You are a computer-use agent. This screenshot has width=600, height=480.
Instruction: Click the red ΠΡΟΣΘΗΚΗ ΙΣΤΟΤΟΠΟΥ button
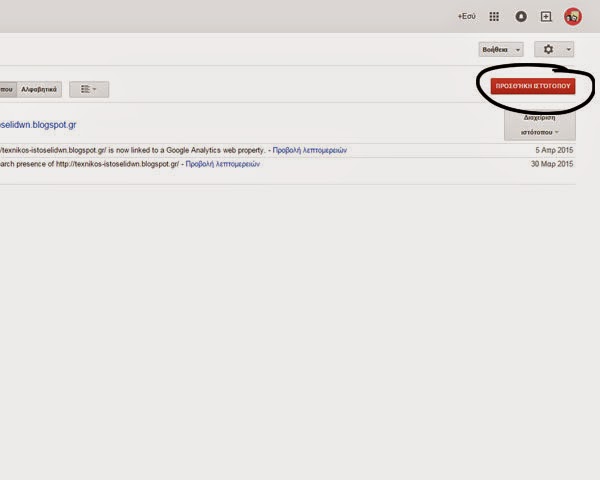tap(533, 86)
